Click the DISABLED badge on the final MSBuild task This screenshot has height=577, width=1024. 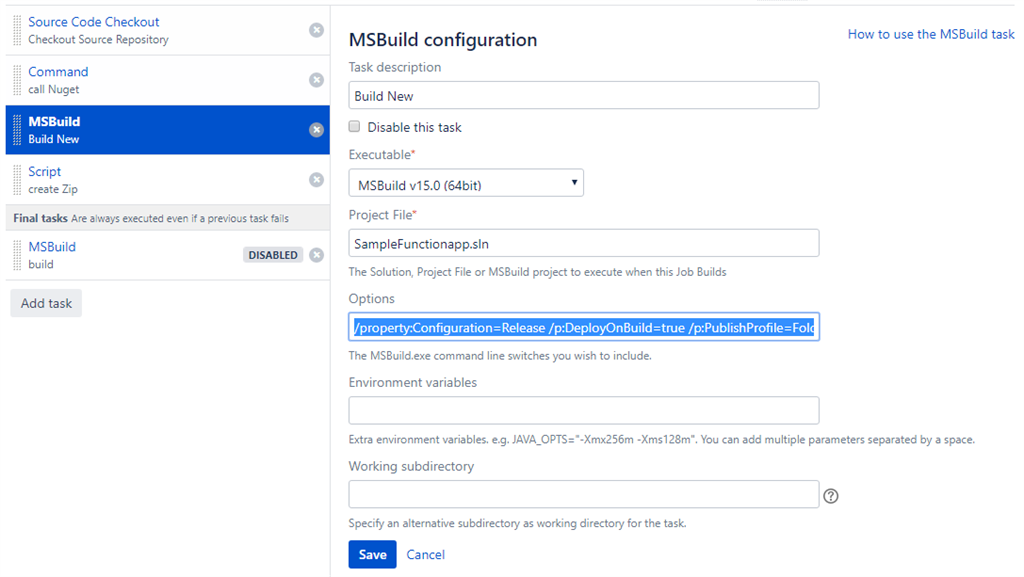pyautogui.click(x=273, y=255)
